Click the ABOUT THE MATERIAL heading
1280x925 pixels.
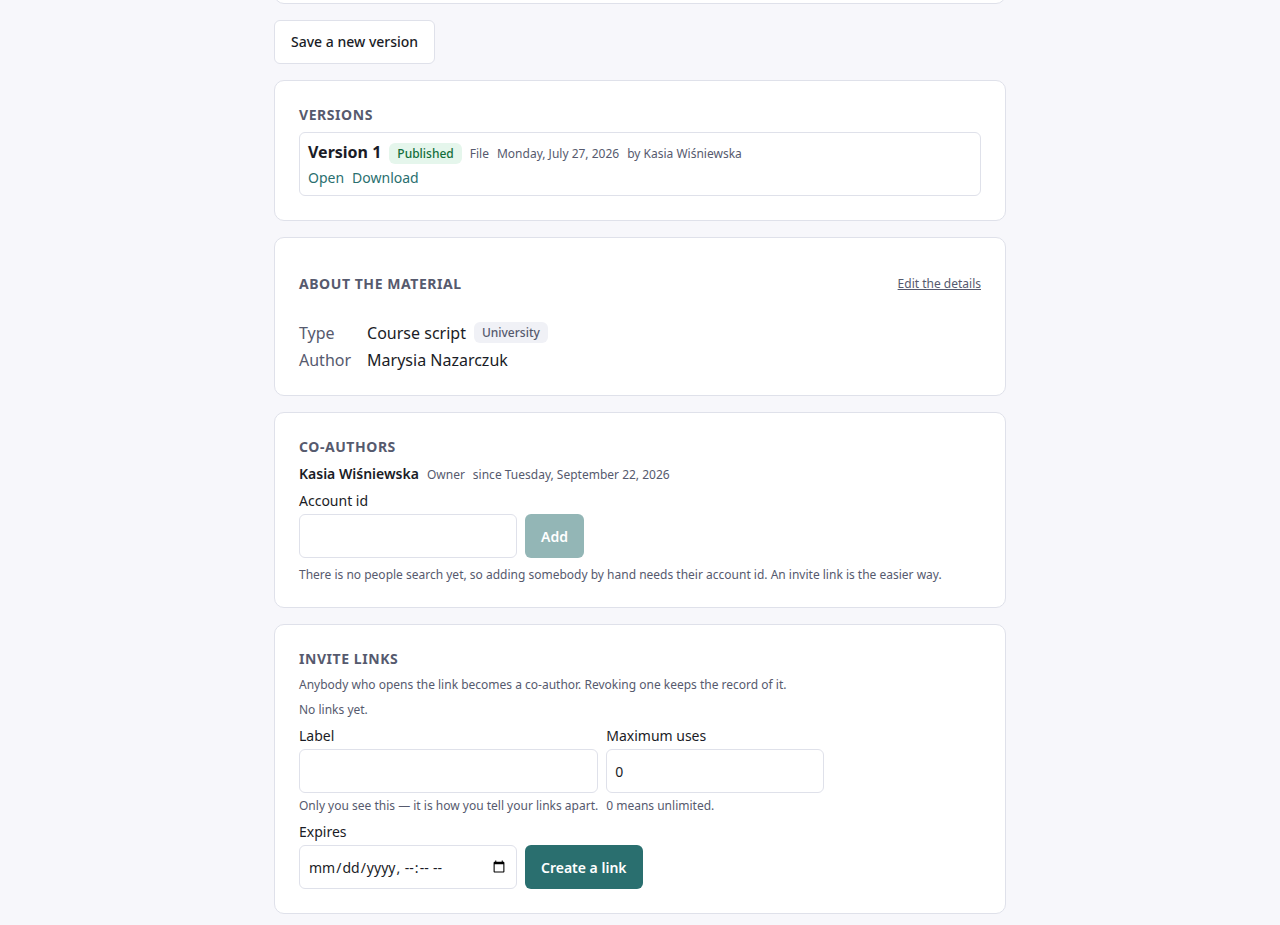pos(380,284)
